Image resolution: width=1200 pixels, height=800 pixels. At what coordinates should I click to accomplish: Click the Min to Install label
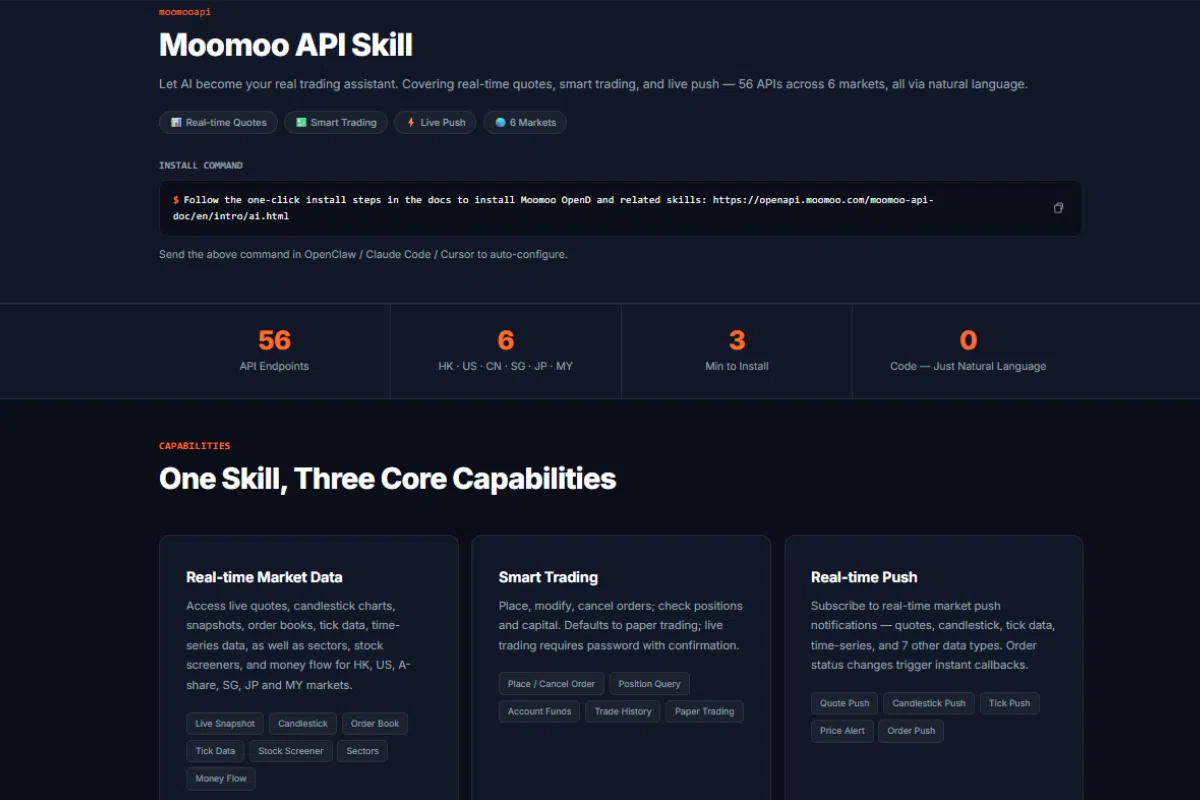737,366
